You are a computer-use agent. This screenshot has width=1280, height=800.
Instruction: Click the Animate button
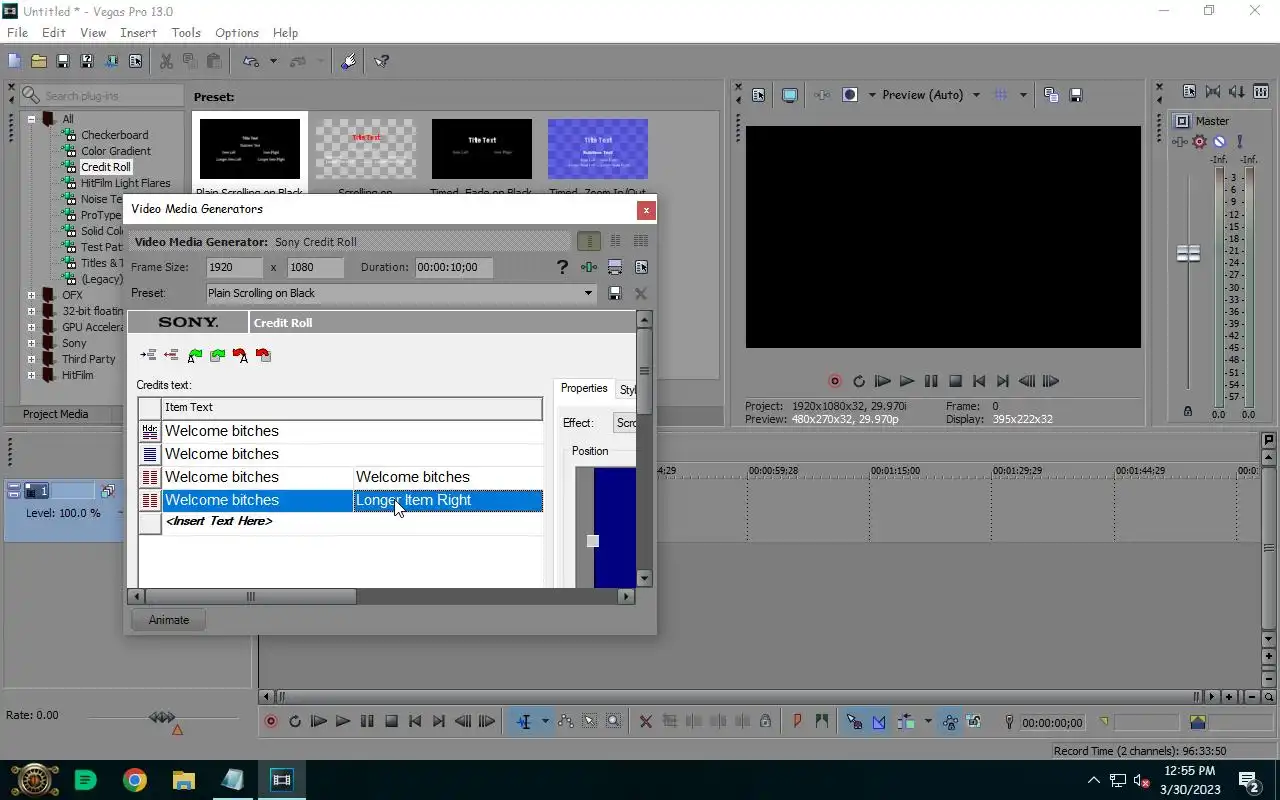pyautogui.click(x=169, y=620)
